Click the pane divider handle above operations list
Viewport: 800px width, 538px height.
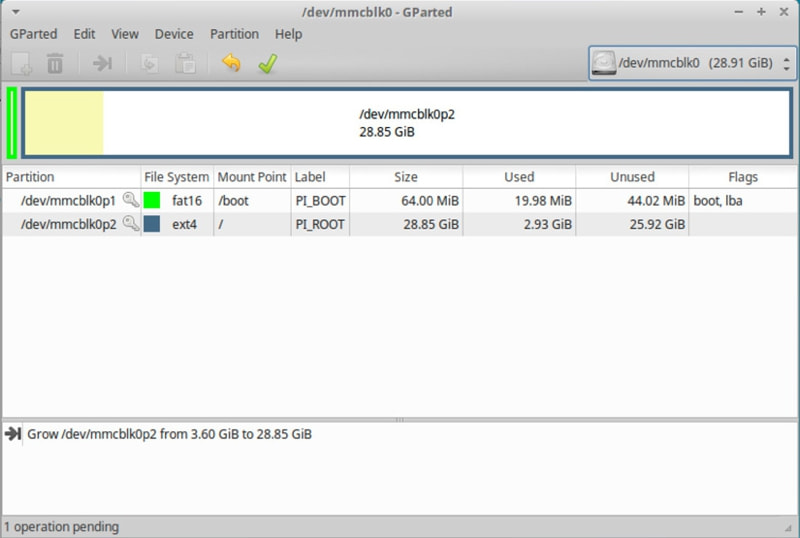(400, 420)
